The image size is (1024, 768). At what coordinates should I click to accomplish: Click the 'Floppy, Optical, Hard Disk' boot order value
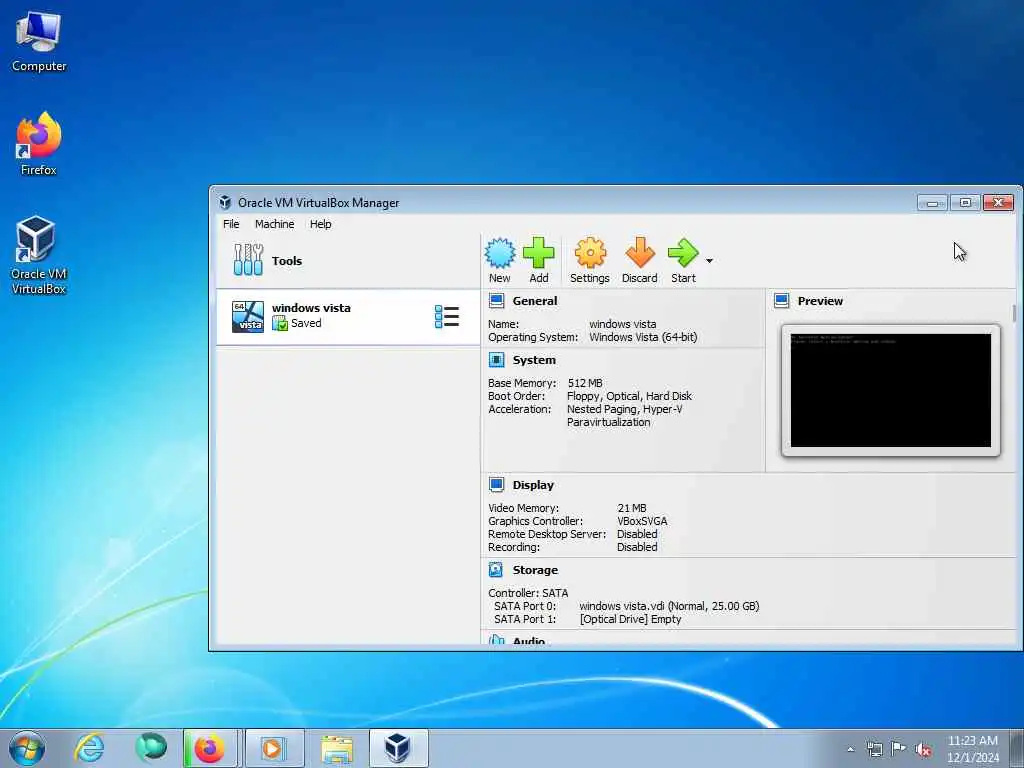(630, 396)
